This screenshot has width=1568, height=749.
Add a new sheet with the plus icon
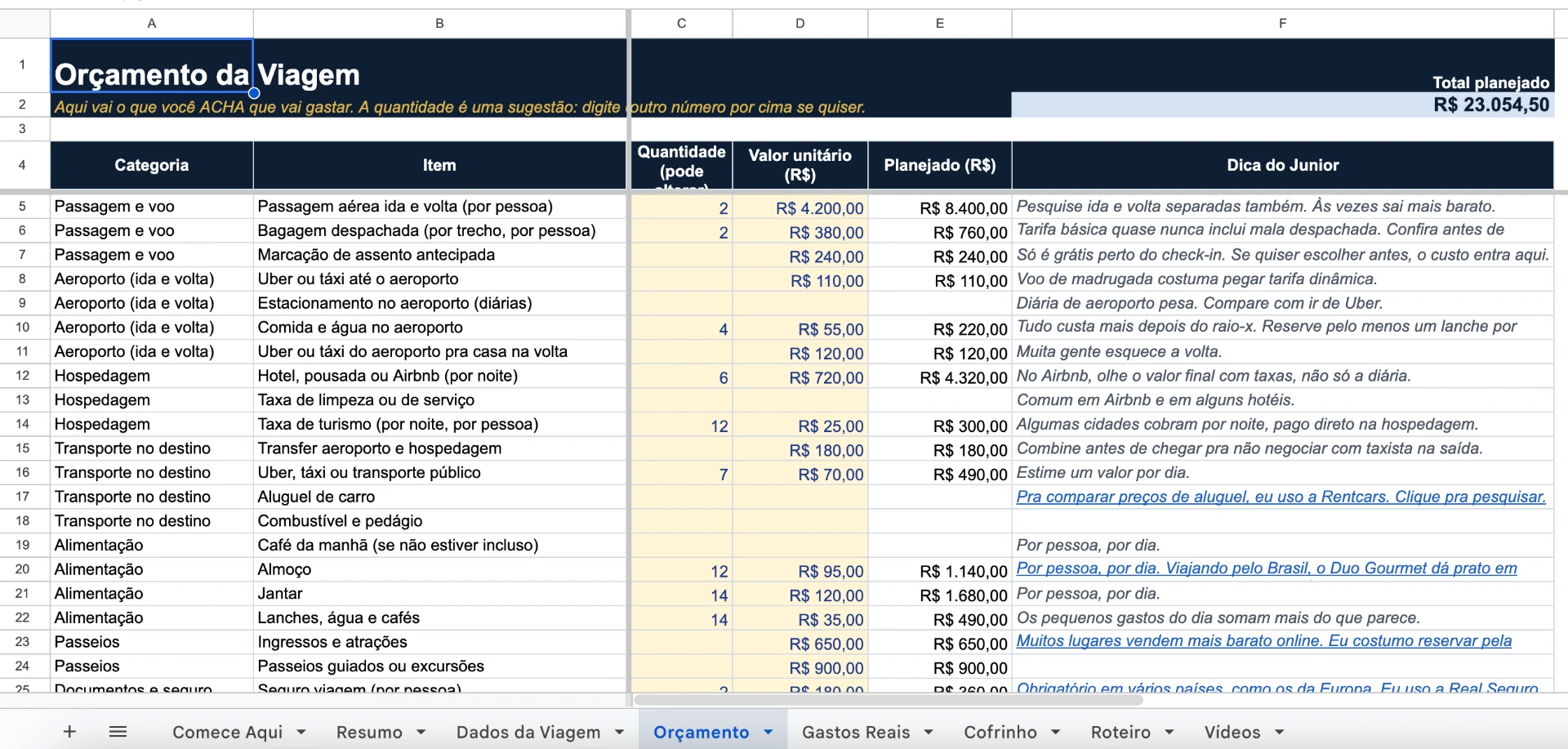pyautogui.click(x=69, y=732)
